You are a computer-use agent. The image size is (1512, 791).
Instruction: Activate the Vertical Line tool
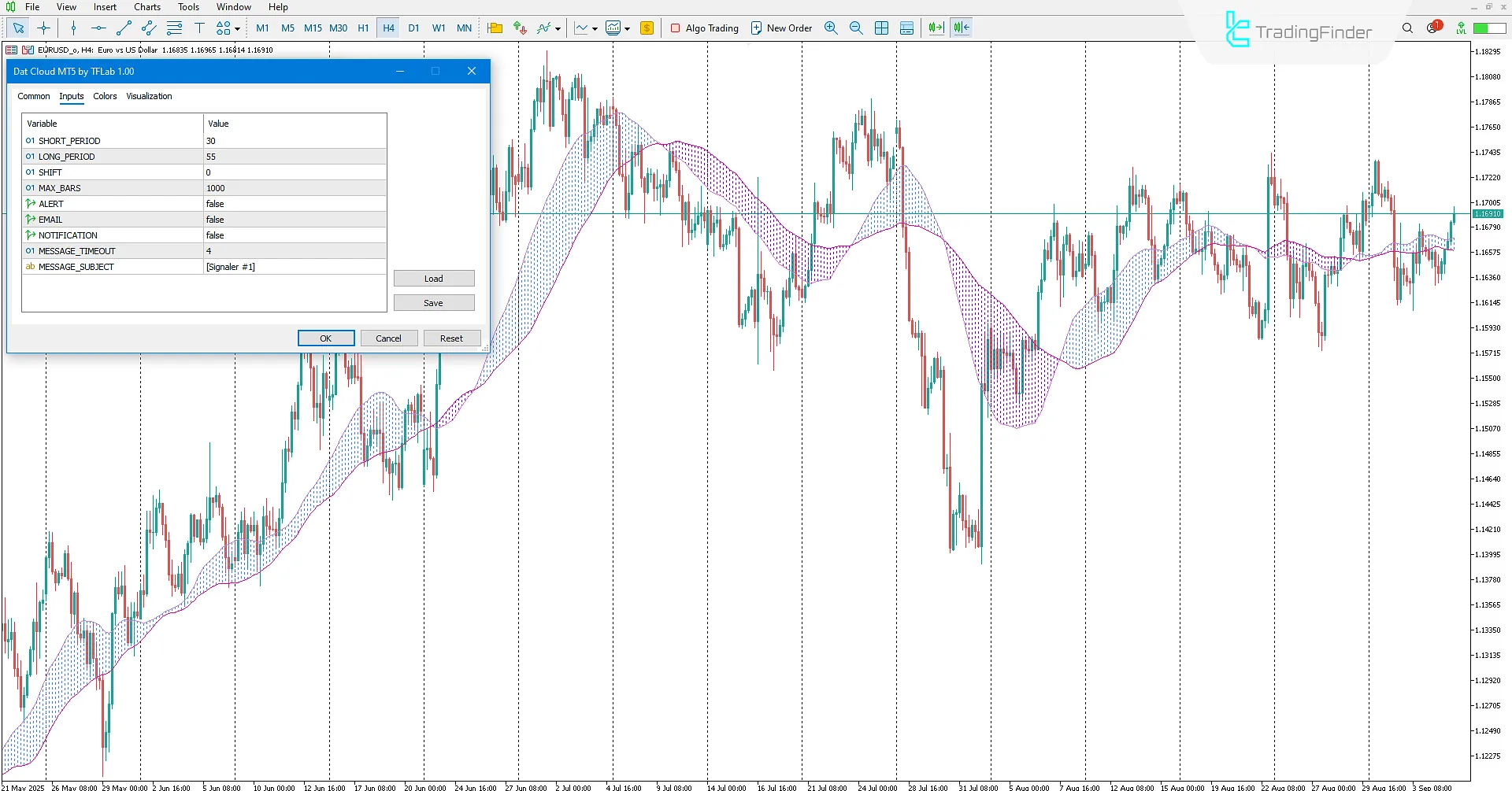73,28
